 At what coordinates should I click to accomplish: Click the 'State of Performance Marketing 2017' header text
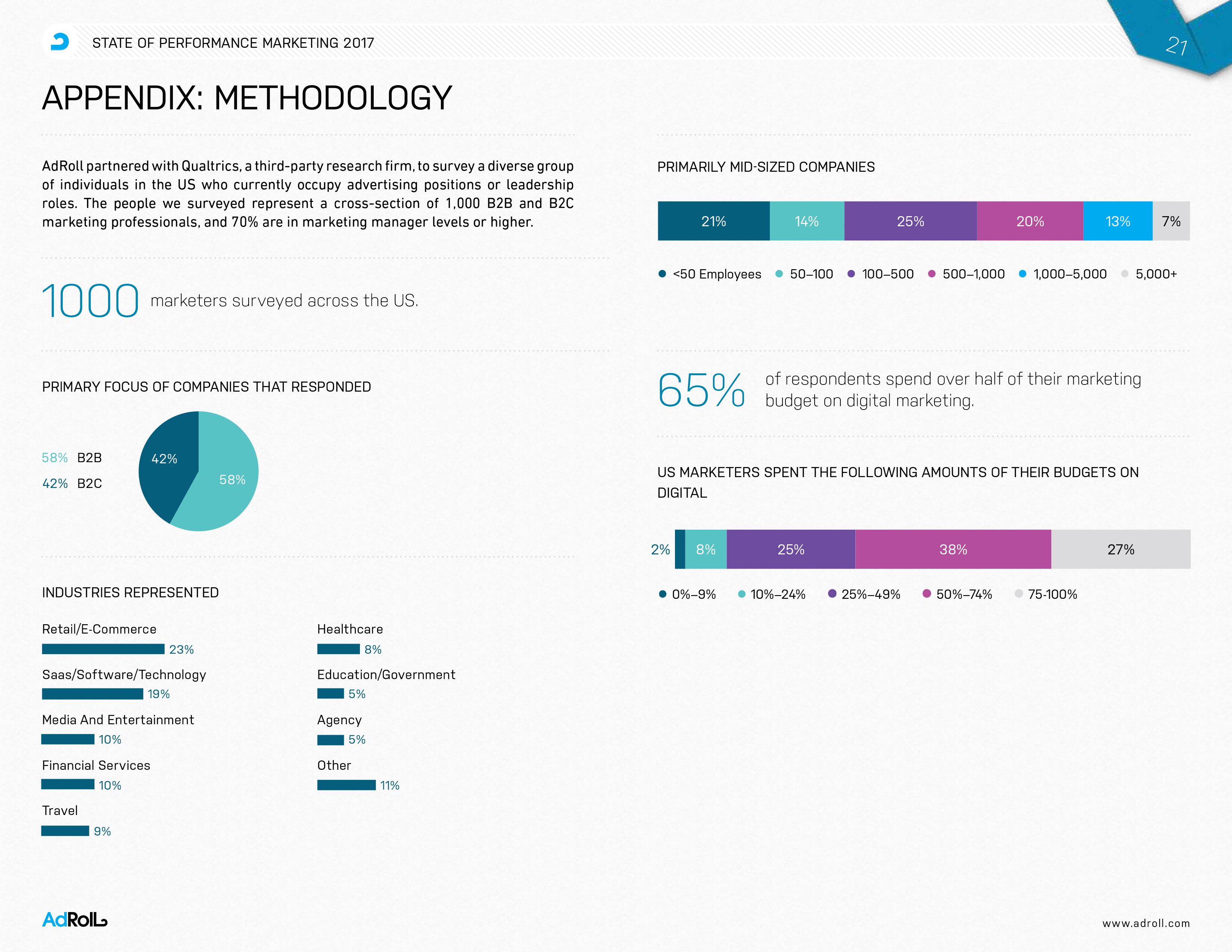click(x=233, y=43)
